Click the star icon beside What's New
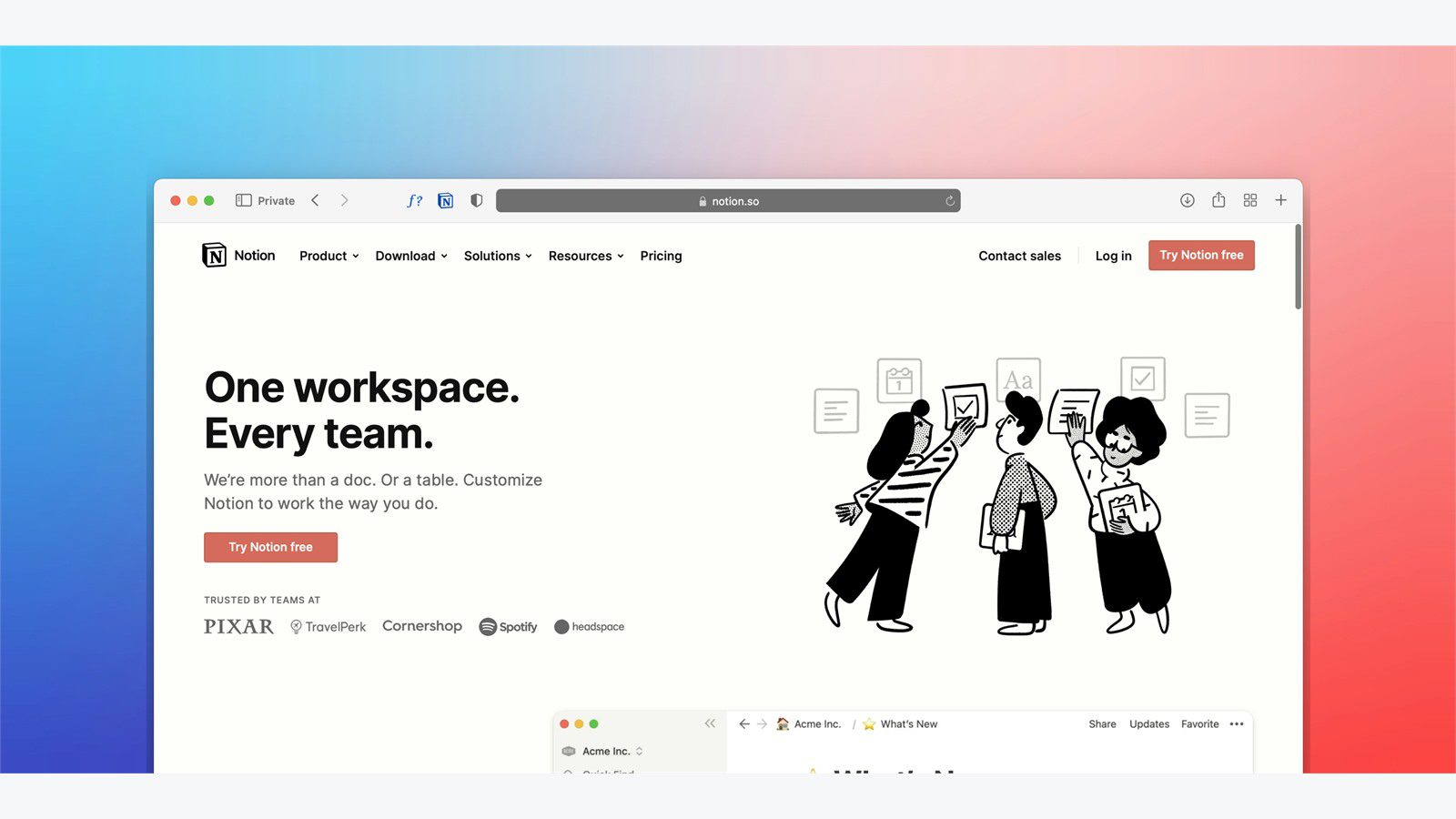The image size is (1456, 819). 869,723
